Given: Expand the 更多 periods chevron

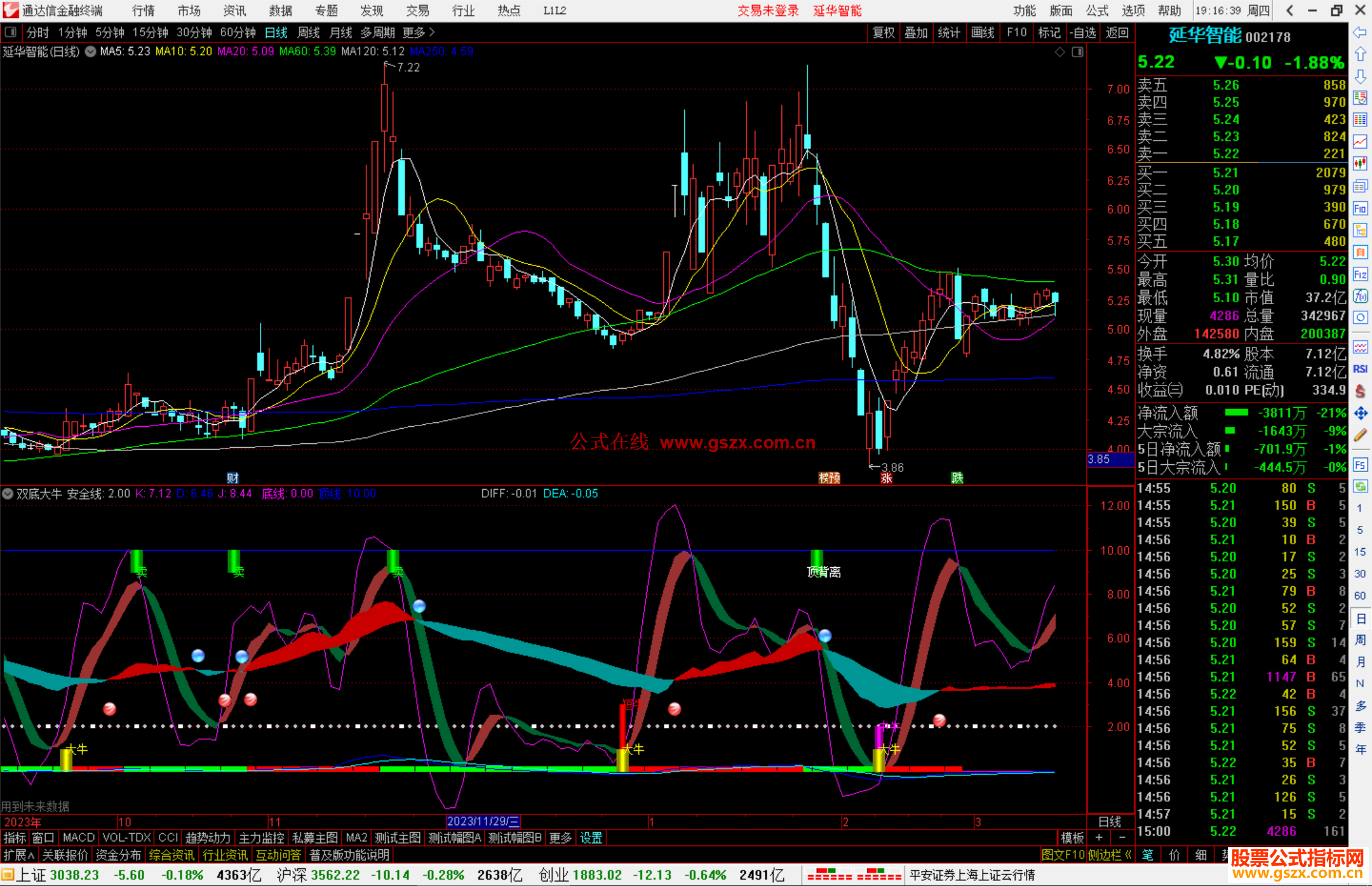Looking at the screenshot, I should [432, 32].
